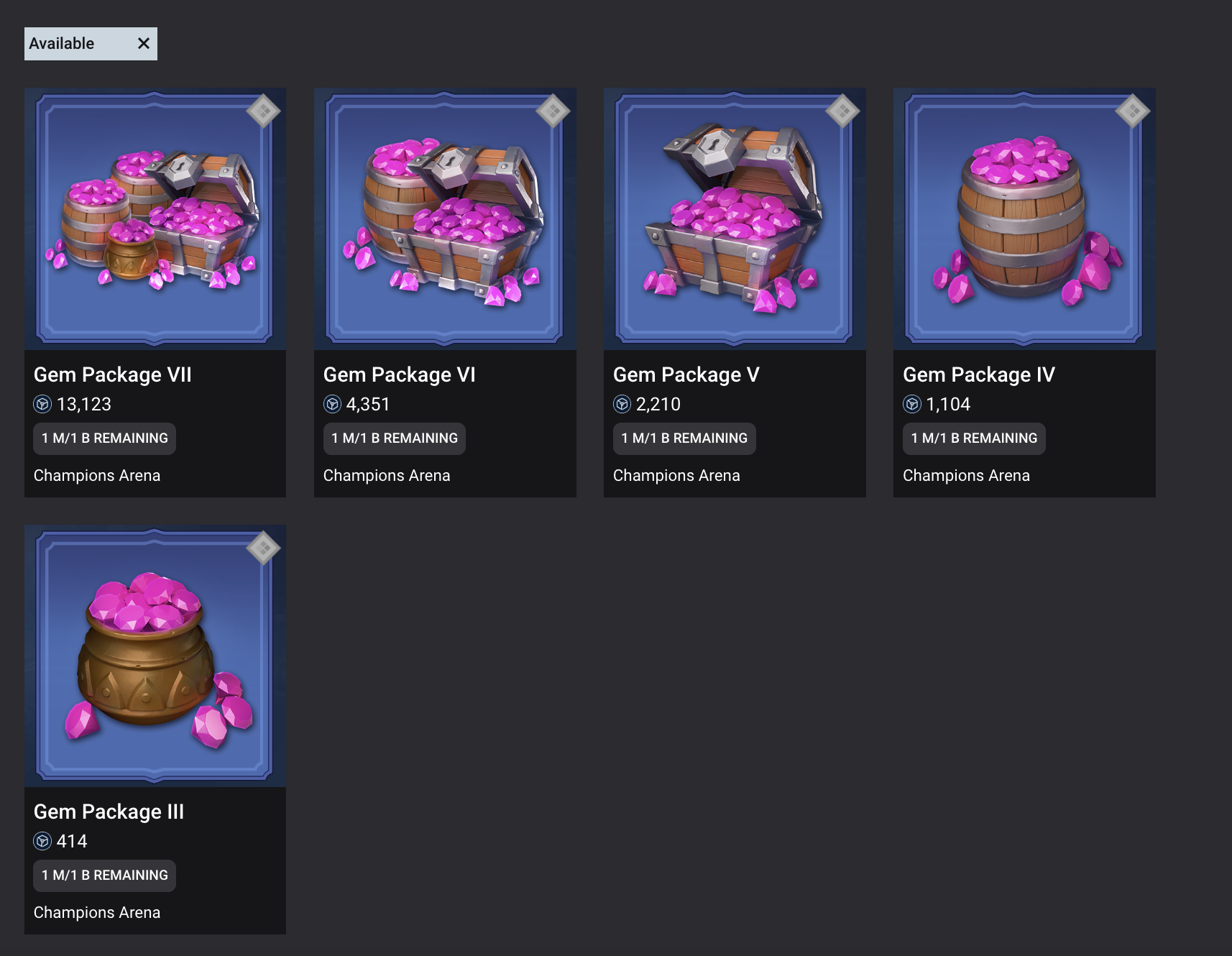Viewport: 1232px width, 956px height.
Task: Click Champions Arena under Gem Package IV
Action: click(x=966, y=475)
